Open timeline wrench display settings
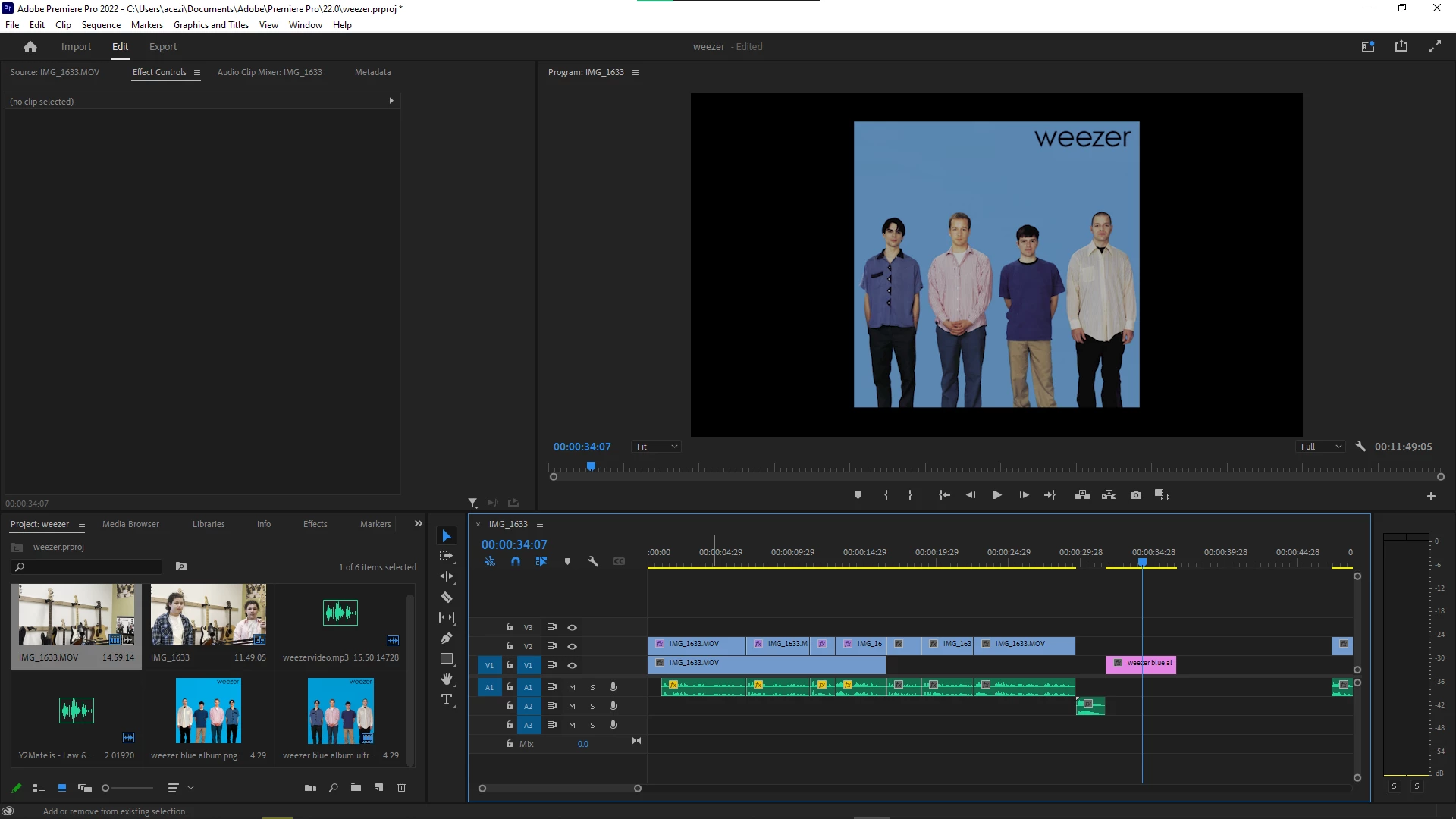This screenshot has width=1456, height=819. pos(593,562)
